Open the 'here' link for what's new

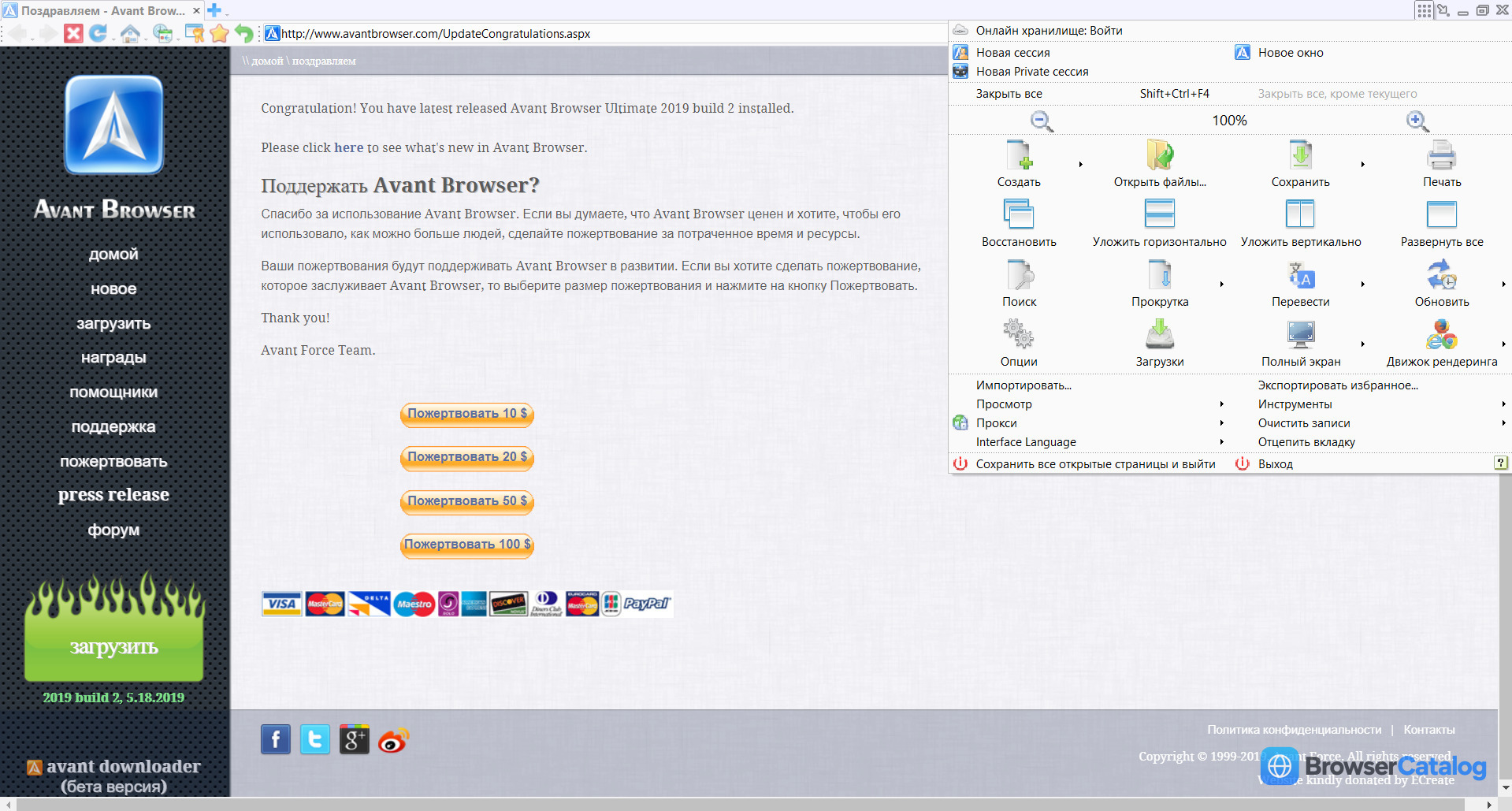click(348, 147)
